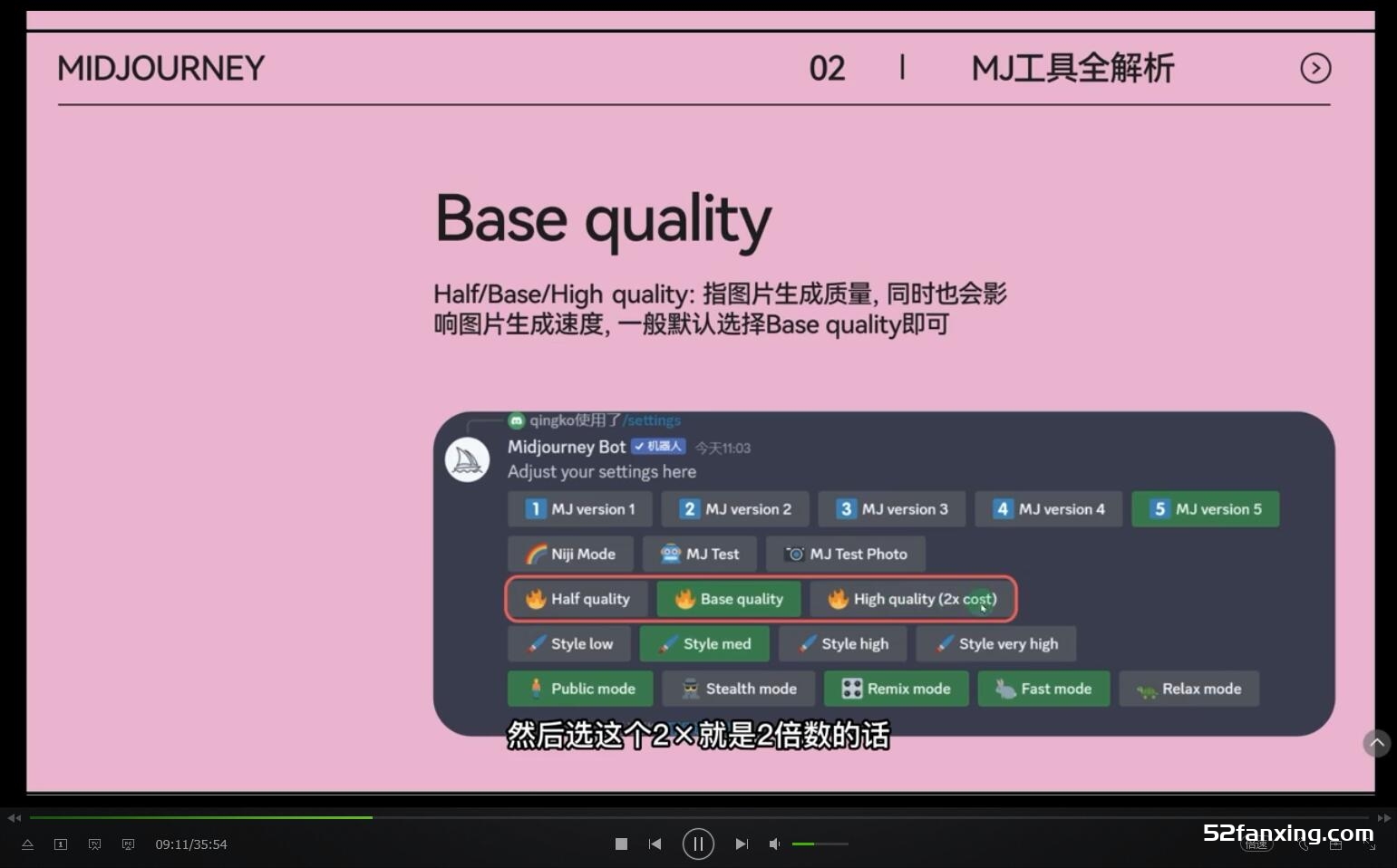Skip to the previous video
The image size is (1397, 868).
[655, 844]
